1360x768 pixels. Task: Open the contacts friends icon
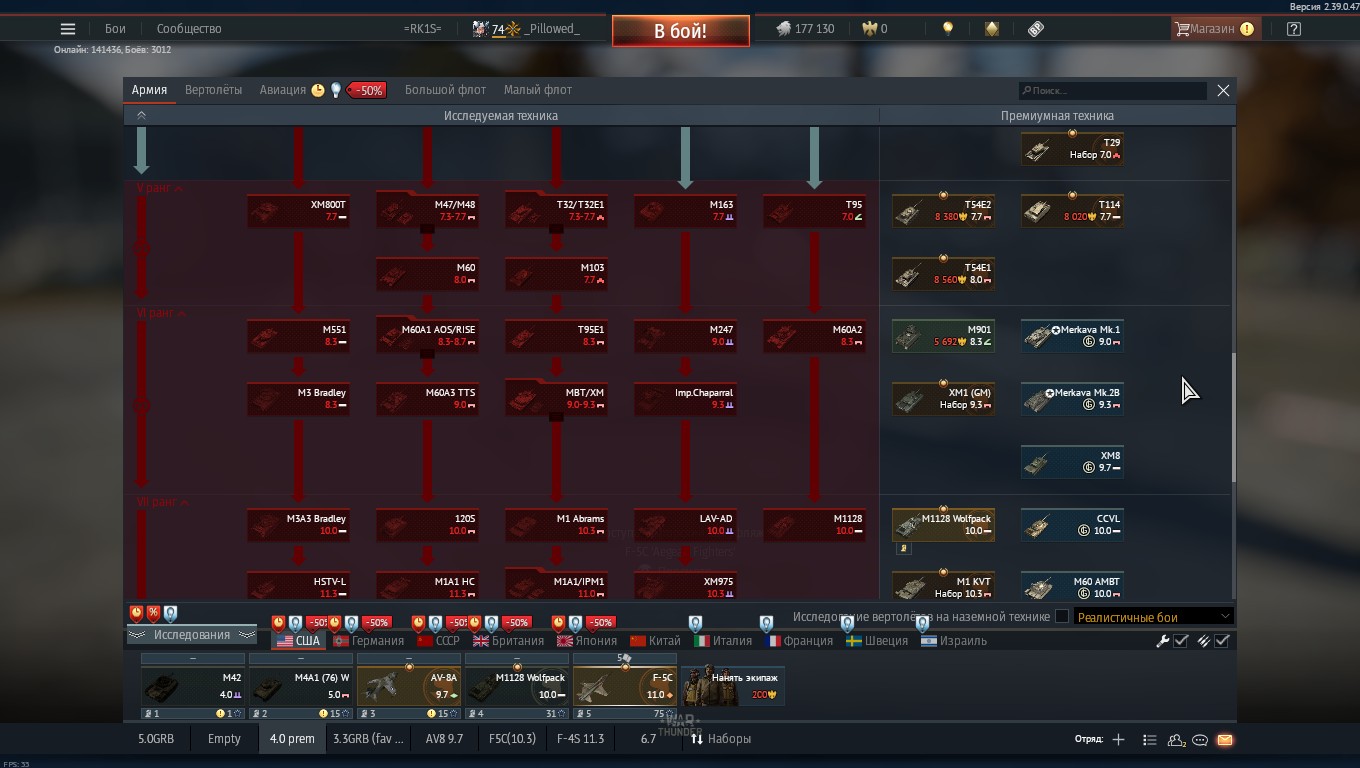pos(1176,740)
